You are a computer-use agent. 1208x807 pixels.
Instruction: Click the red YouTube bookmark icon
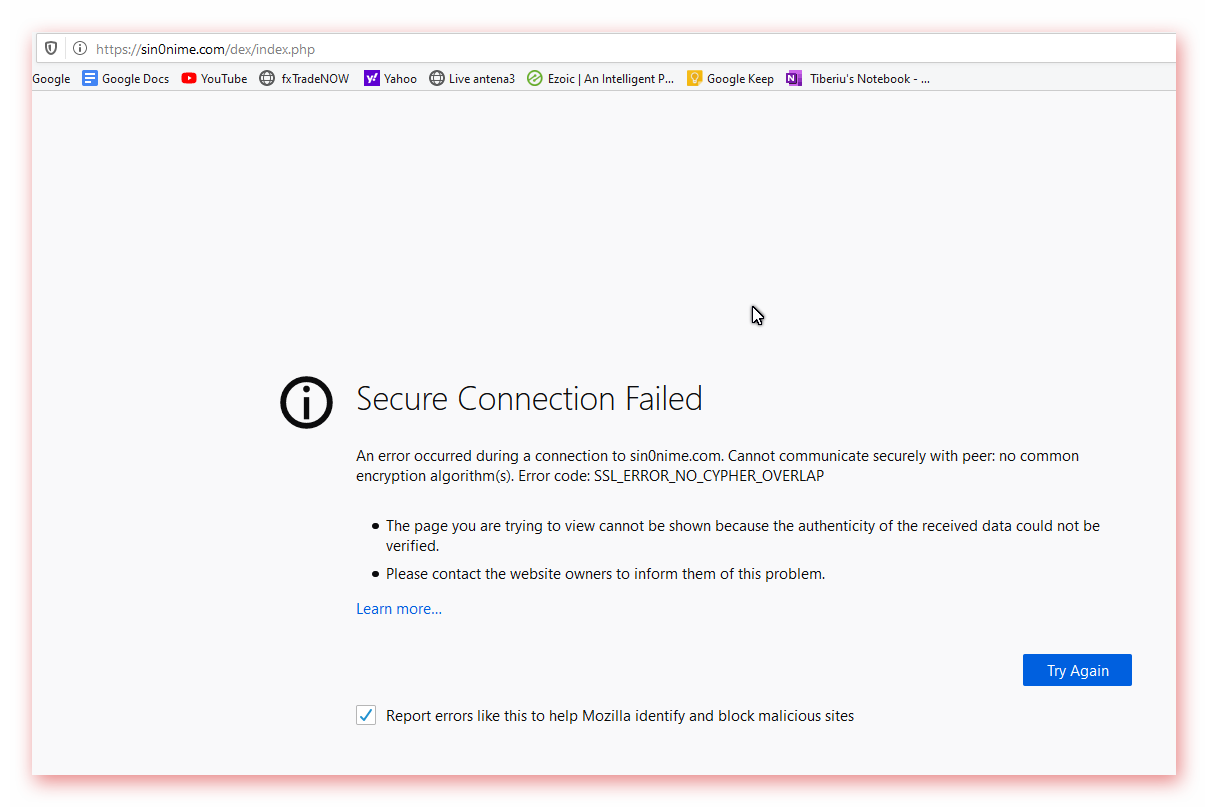pyautogui.click(x=189, y=78)
